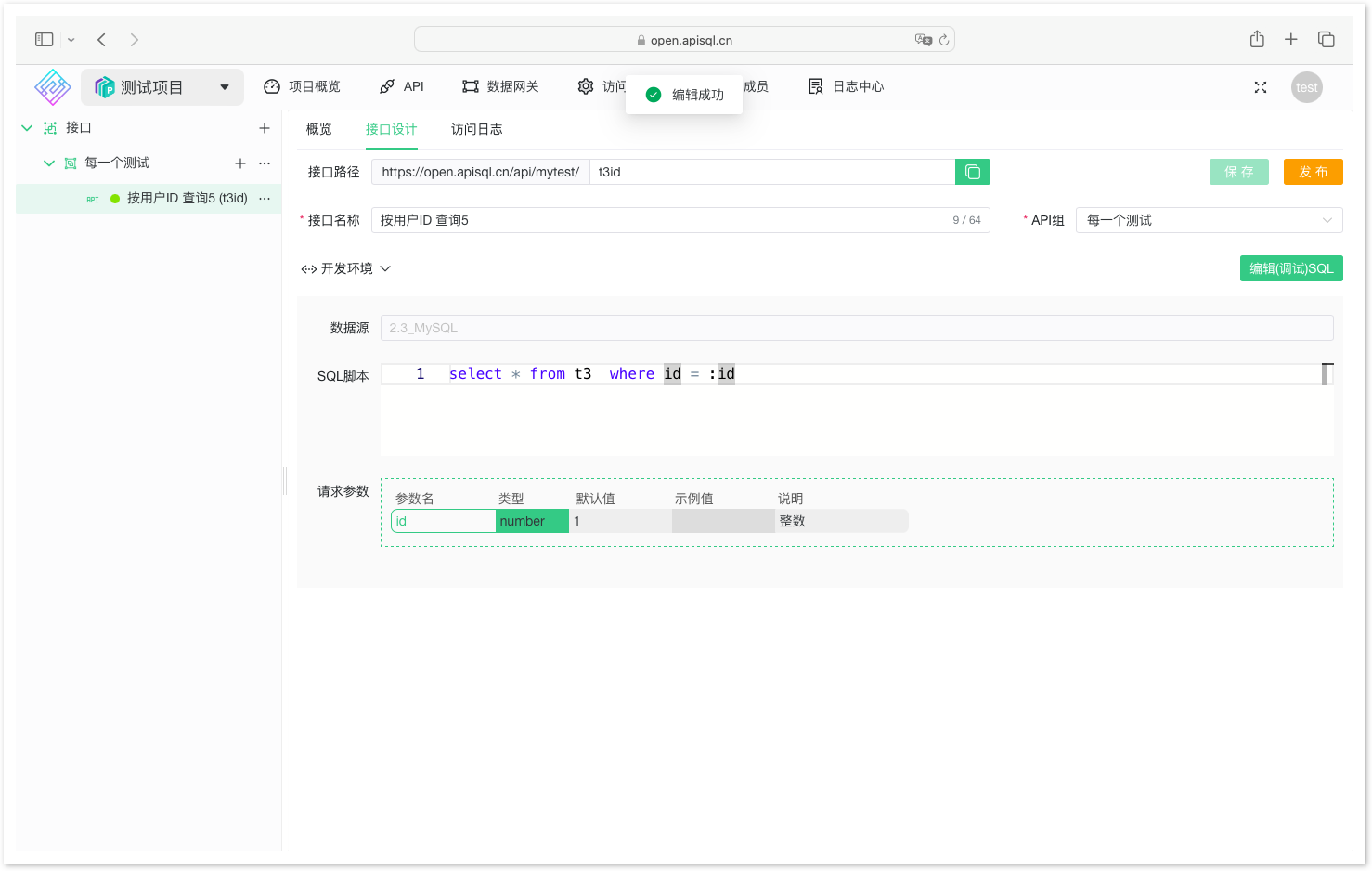Click the fullscreen toggle icon near the avatar
The image size is (1372, 871).
coord(1260,86)
